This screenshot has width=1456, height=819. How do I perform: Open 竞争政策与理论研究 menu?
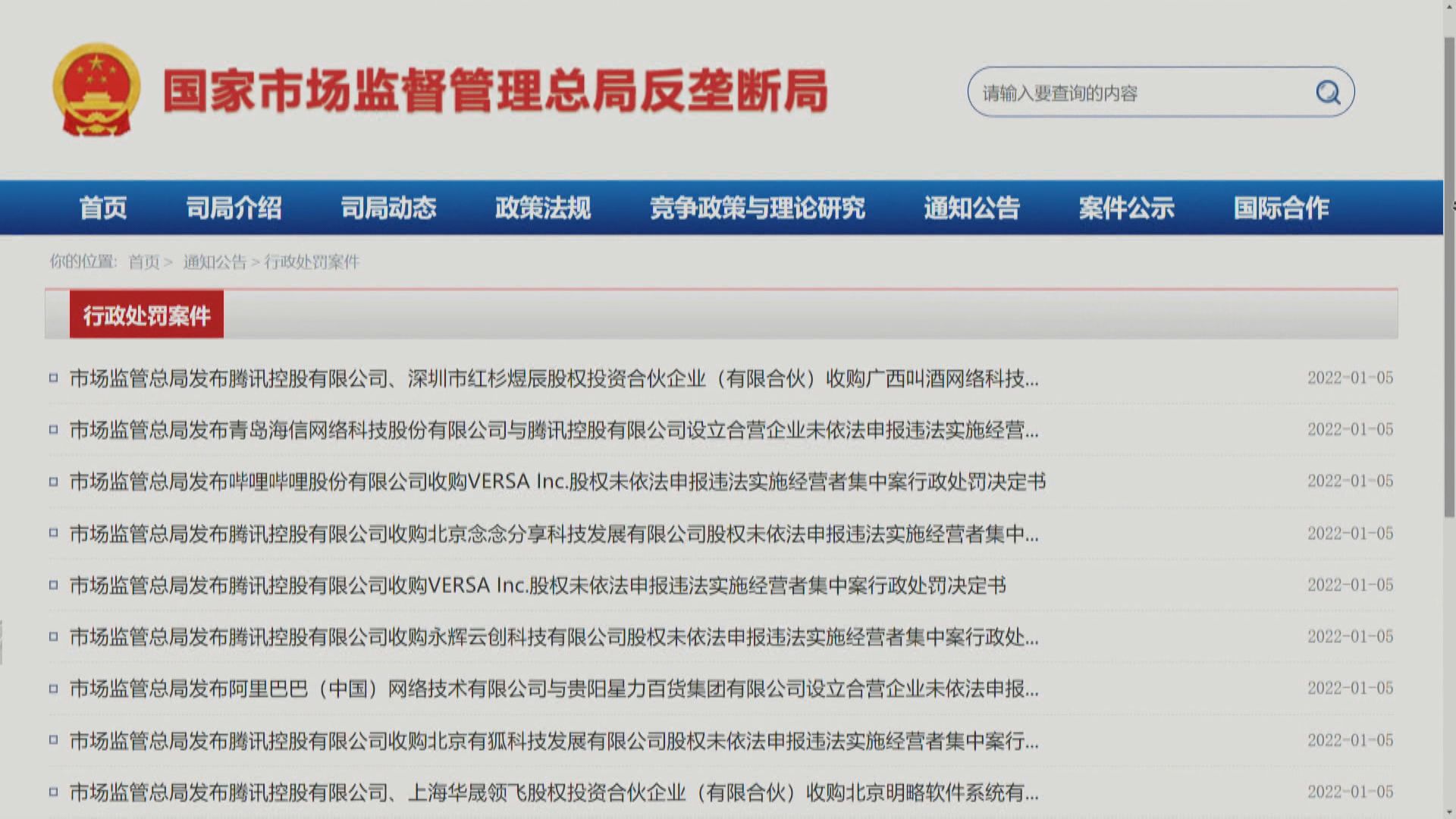pyautogui.click(x=757, y=208)
